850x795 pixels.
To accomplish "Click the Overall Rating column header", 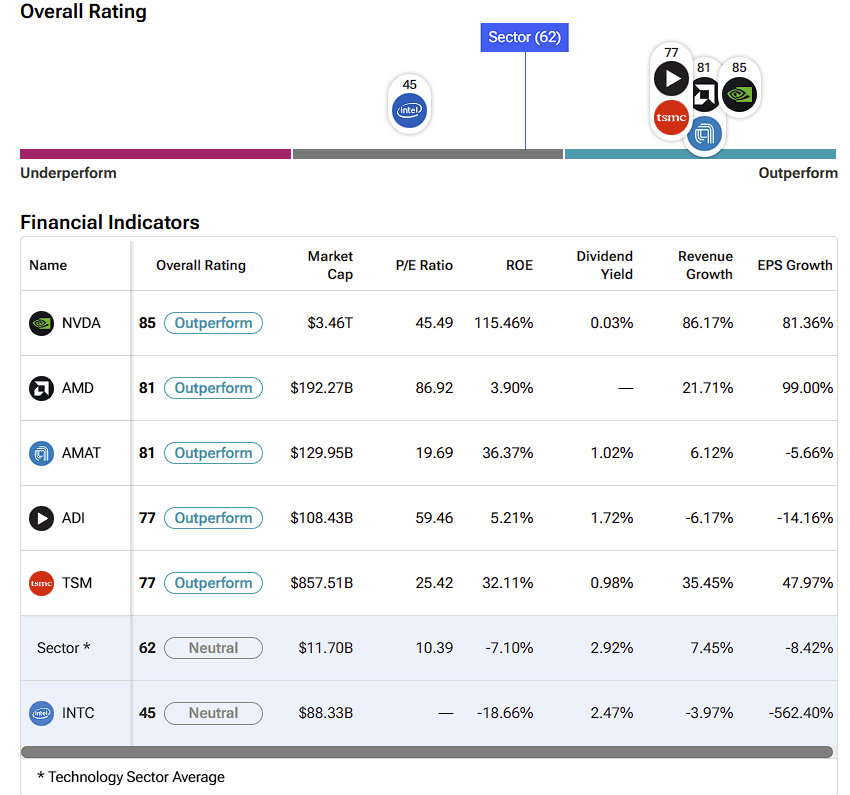I will pos(201,266).
